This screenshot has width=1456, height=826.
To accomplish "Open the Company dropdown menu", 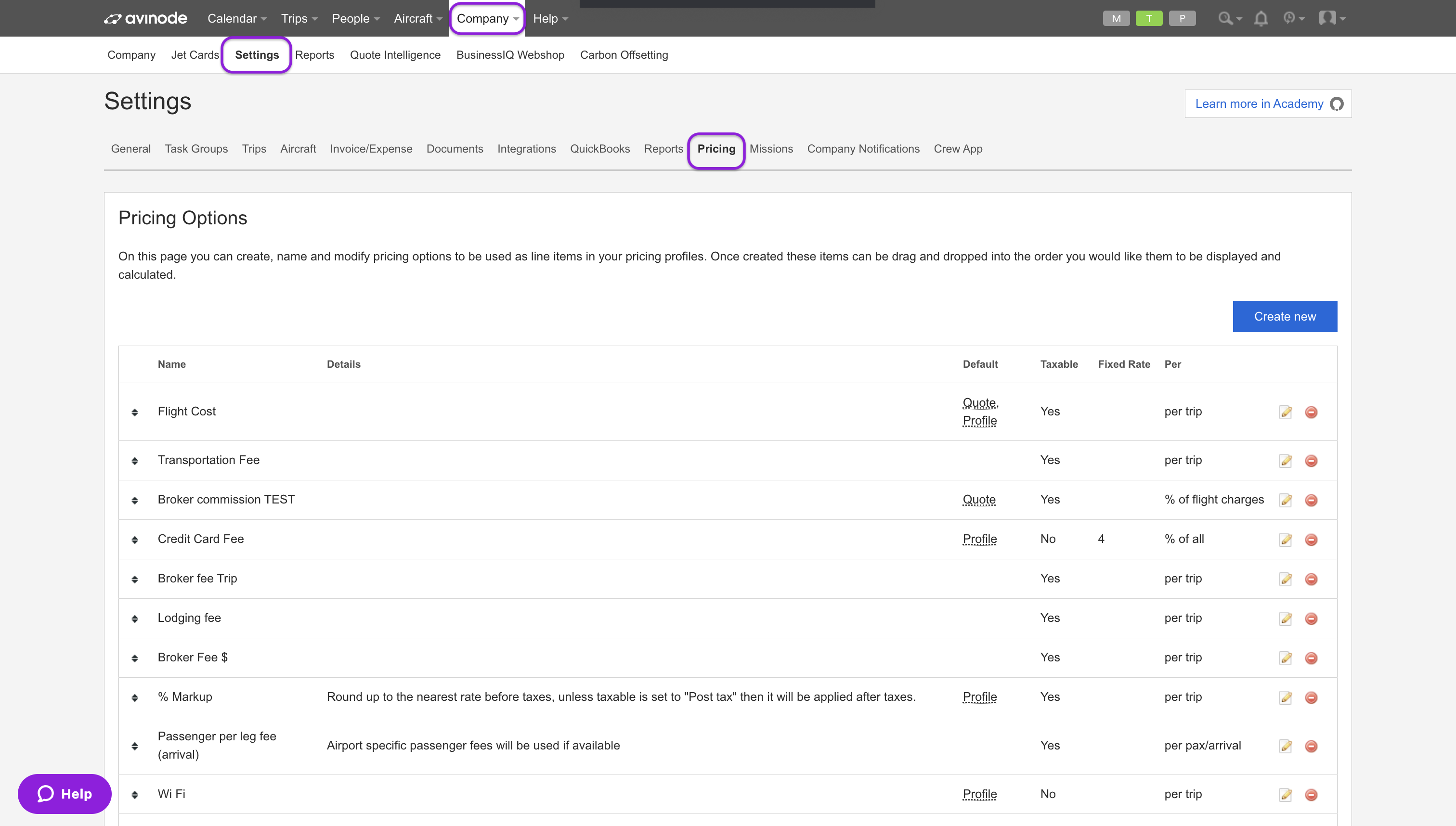I will 487,18.
